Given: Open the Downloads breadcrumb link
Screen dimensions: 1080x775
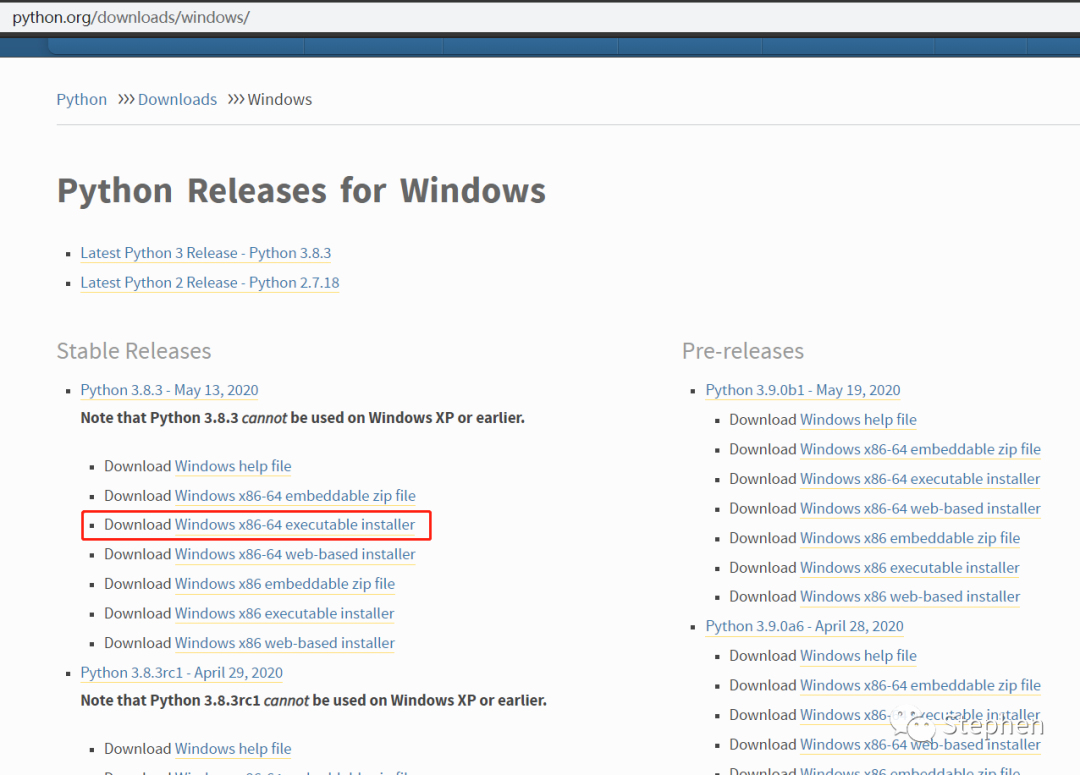Looking at the screenshot, I should [177, 100].
